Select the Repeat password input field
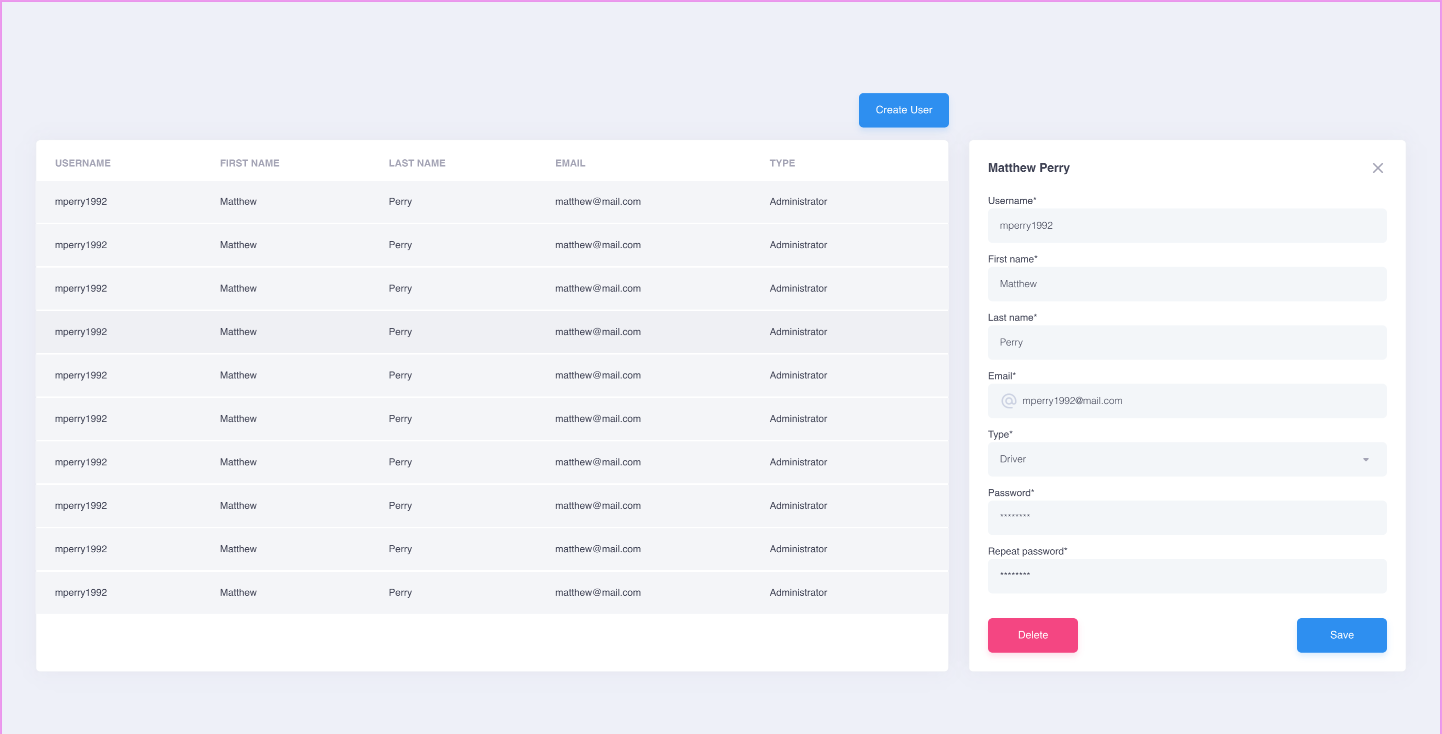This screenshot has width=1442, height=734. point(1187,576)
